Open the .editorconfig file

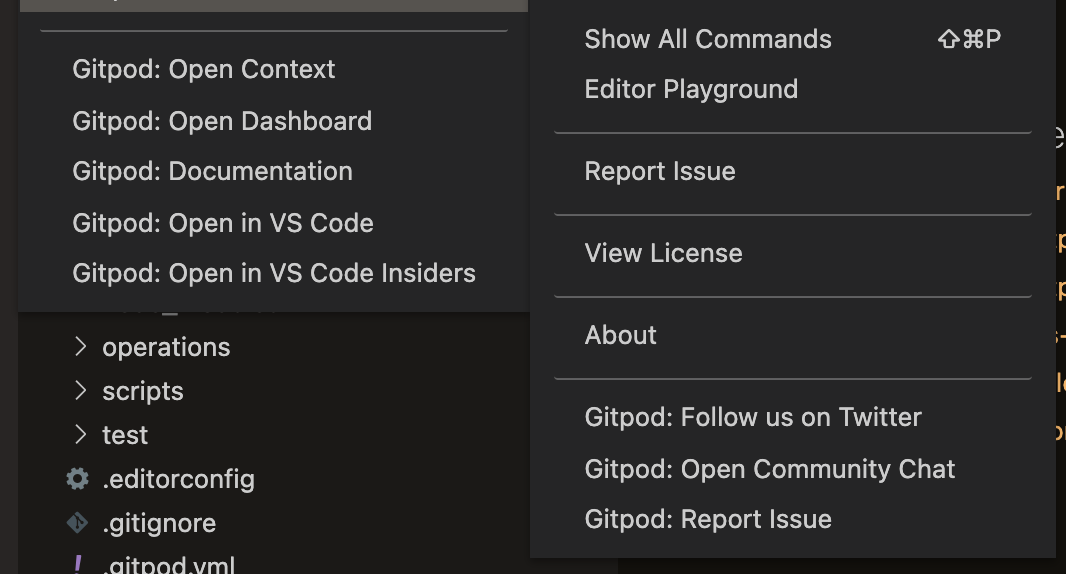(179, 479)
